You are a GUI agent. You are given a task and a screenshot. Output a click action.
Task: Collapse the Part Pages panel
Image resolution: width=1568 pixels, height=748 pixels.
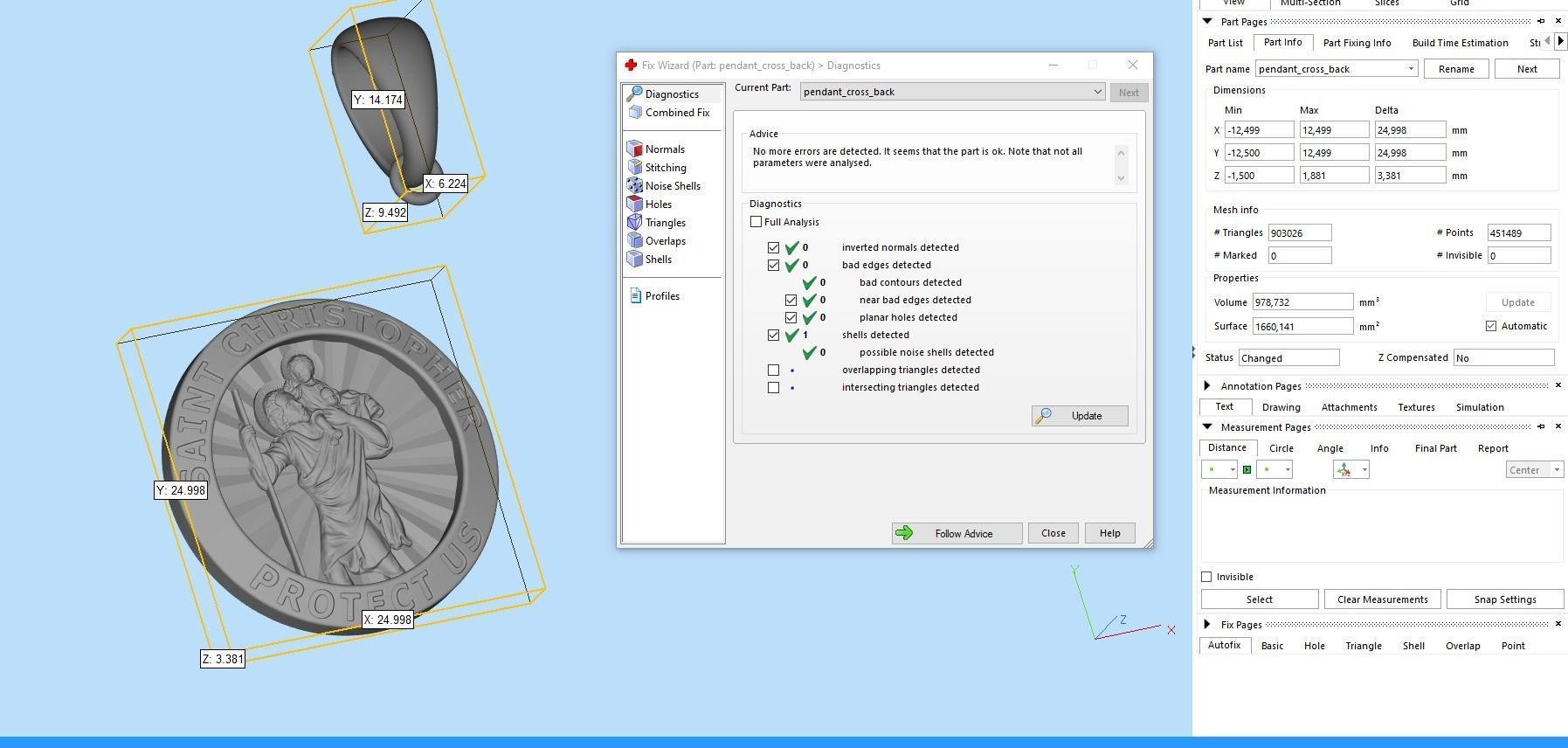pyautogui.click(x=1207, y=21)
